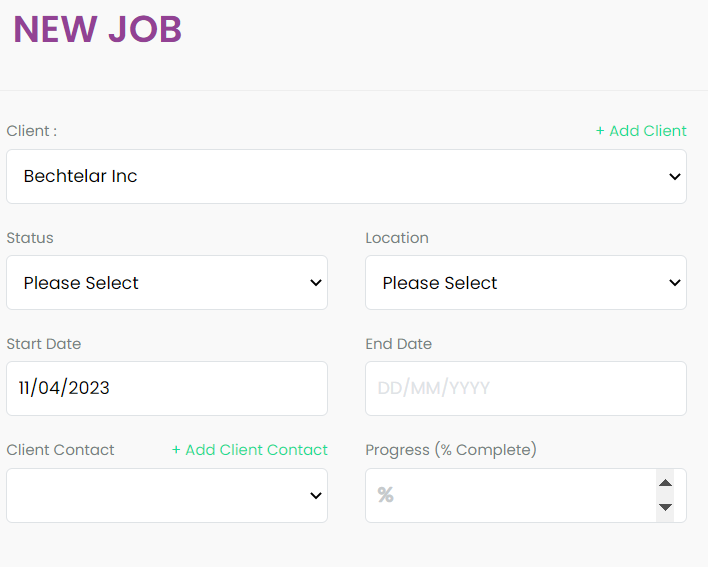Decrease progress with the down arrow

tap(665, 507)
